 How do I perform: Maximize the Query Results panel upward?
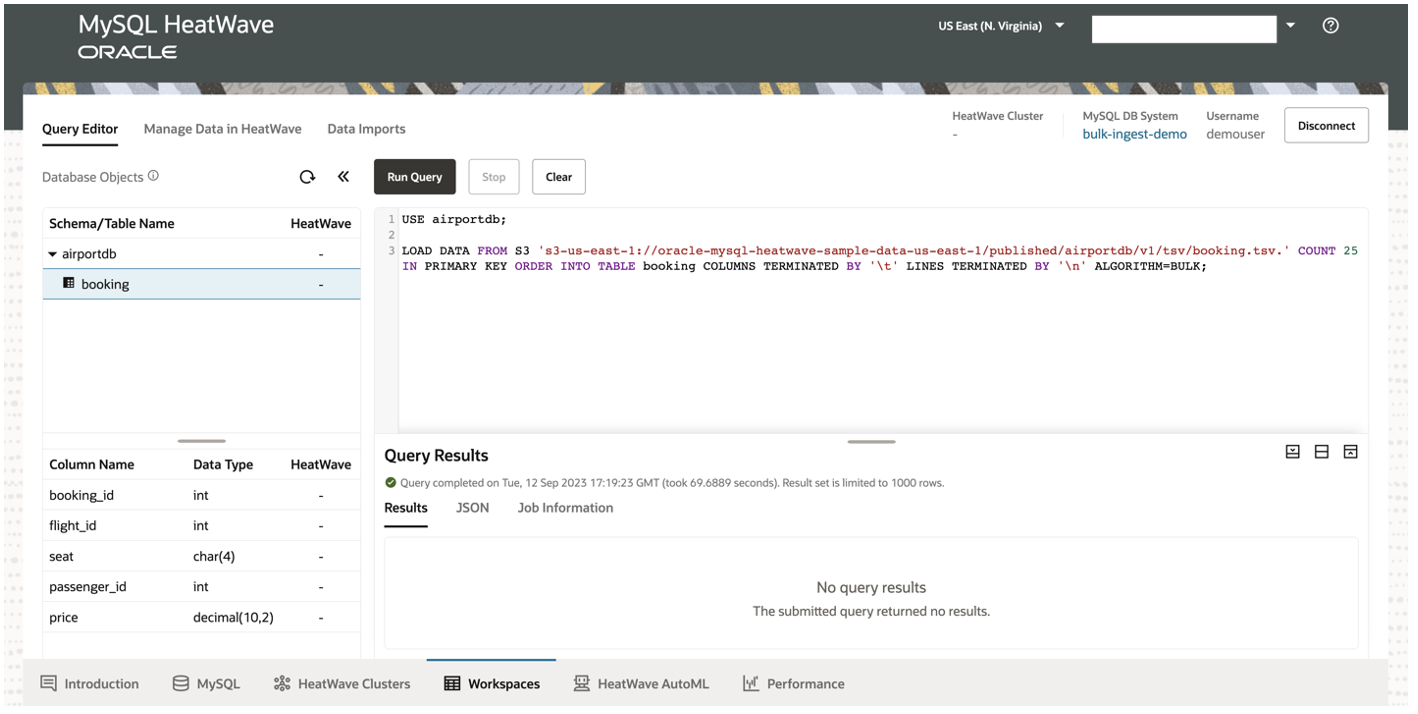coord(1350,452)
